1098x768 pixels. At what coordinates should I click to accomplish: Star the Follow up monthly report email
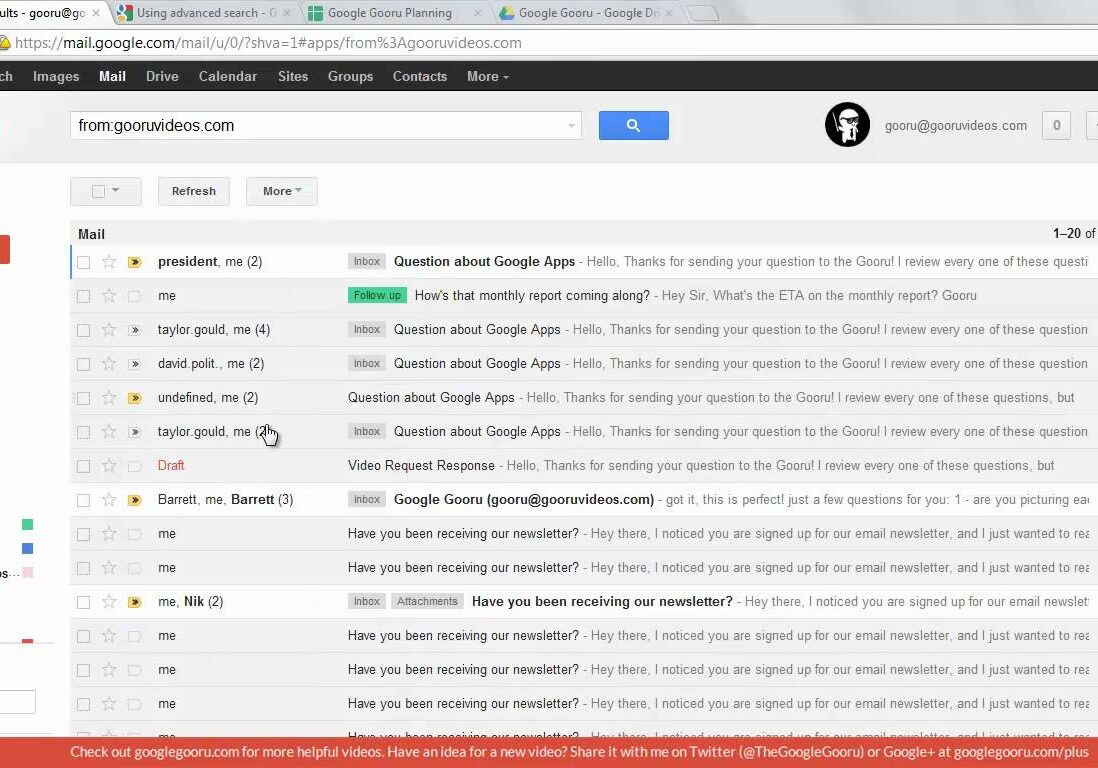[x=109, y=295]
